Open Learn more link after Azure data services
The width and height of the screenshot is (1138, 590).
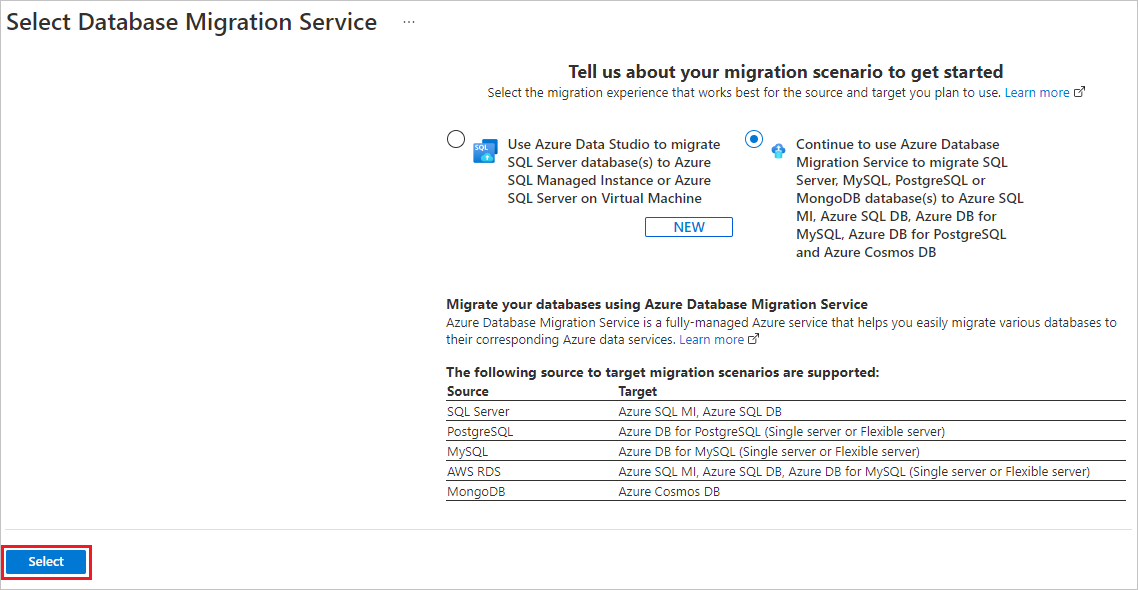(711, 340)
